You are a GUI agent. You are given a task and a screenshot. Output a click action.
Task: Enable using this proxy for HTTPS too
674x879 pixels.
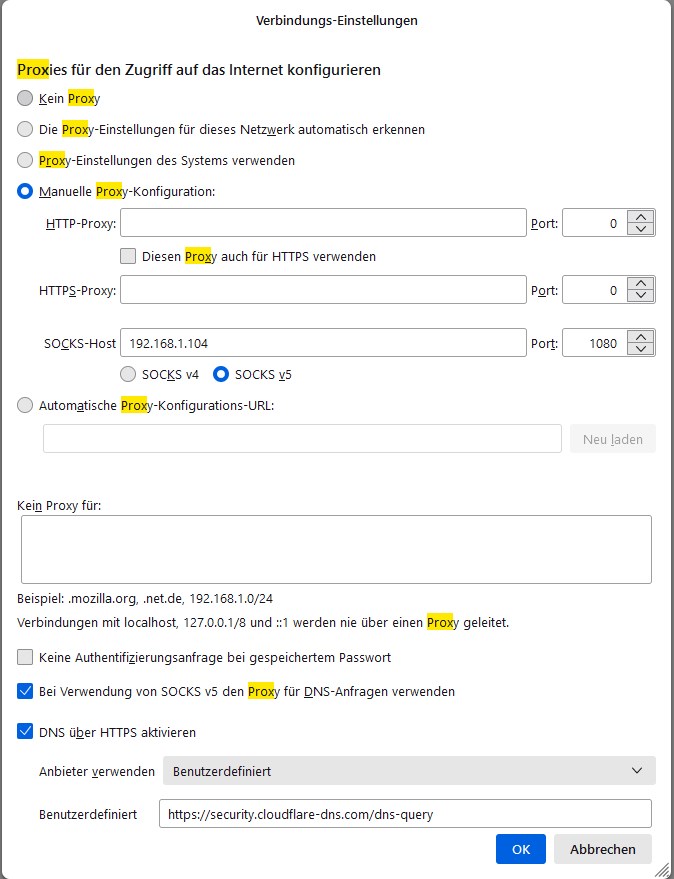(128, 256)
